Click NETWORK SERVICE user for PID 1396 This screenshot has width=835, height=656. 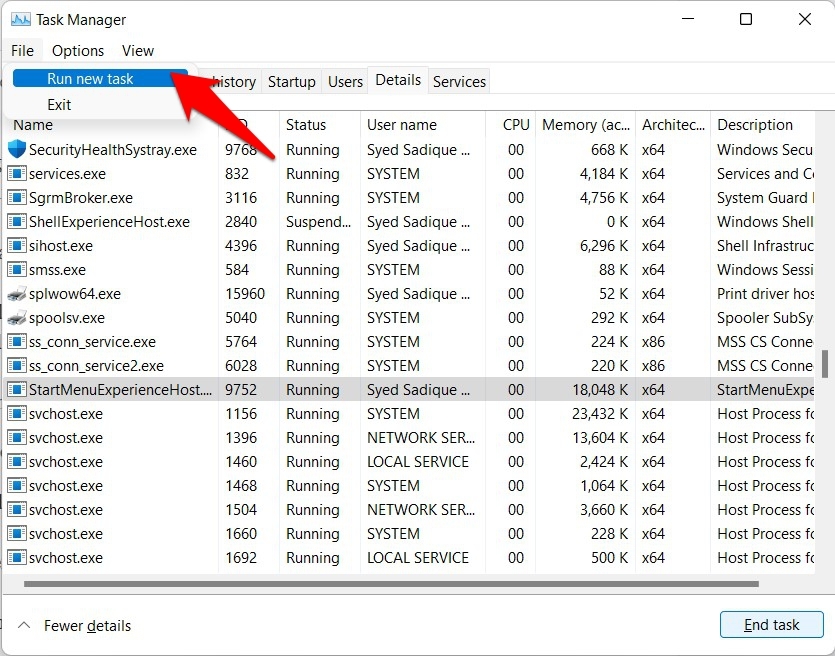pyautogui.click(x=421, y=438)
